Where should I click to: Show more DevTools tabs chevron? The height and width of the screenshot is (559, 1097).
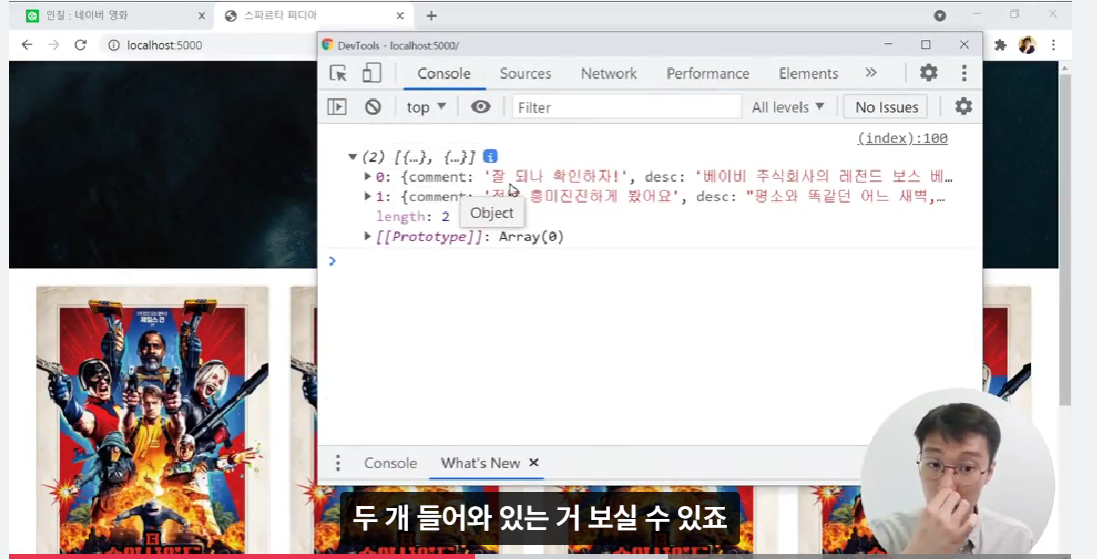click(x=871, y=73)
